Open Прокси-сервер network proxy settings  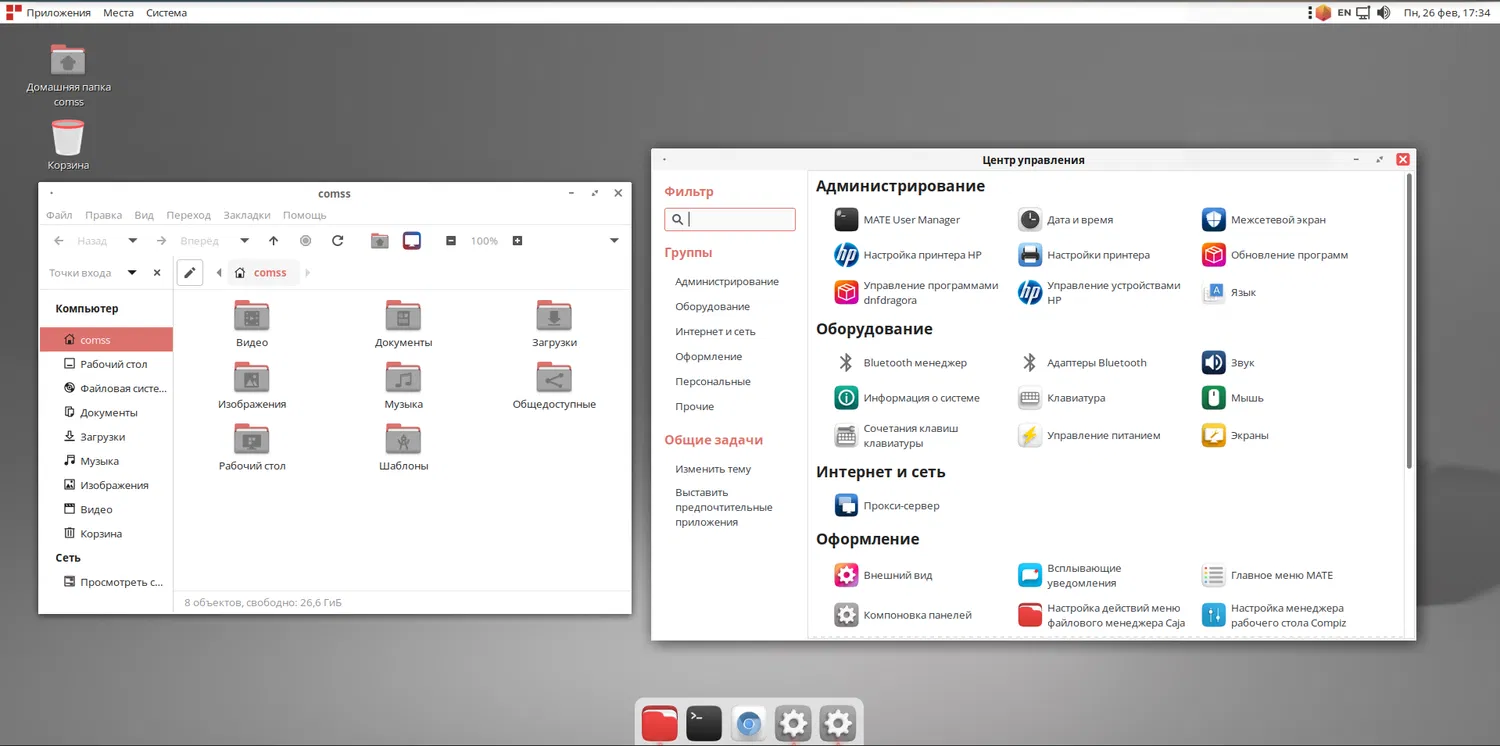coord(887,506)
